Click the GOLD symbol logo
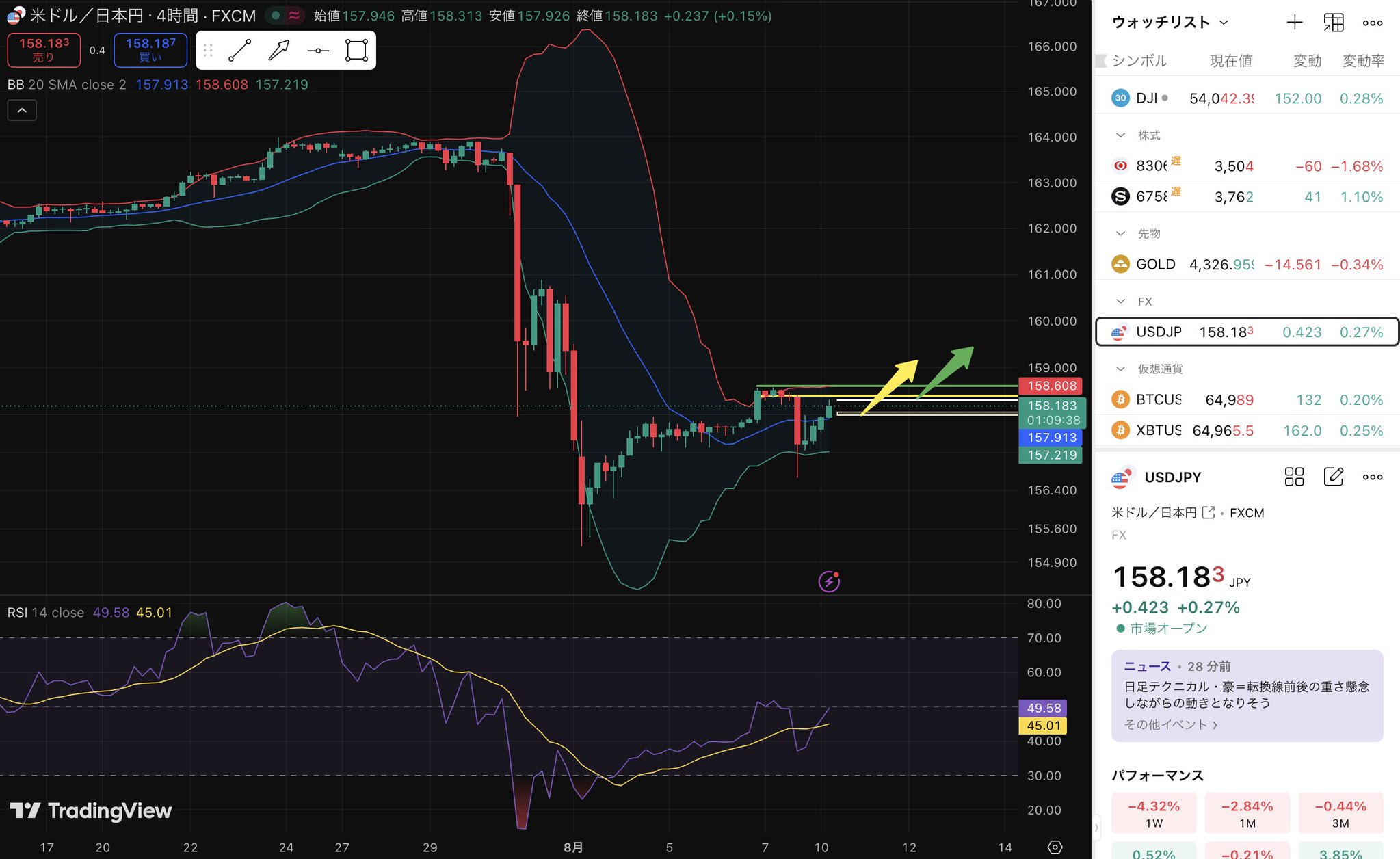The width and height of the screenshot is (1400, 859). [1120, 264]
